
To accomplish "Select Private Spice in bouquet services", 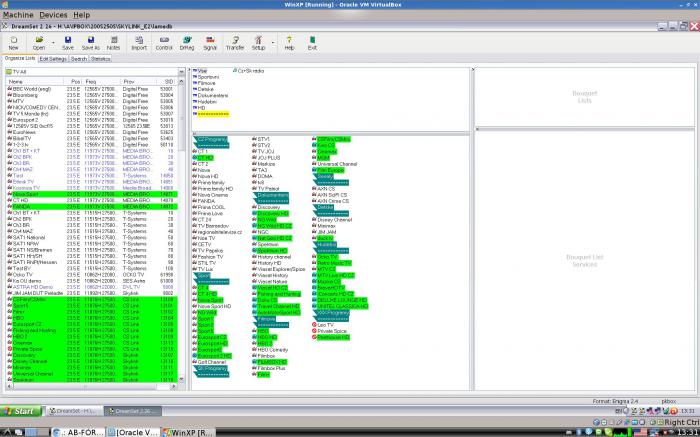I will coord(329,331).
